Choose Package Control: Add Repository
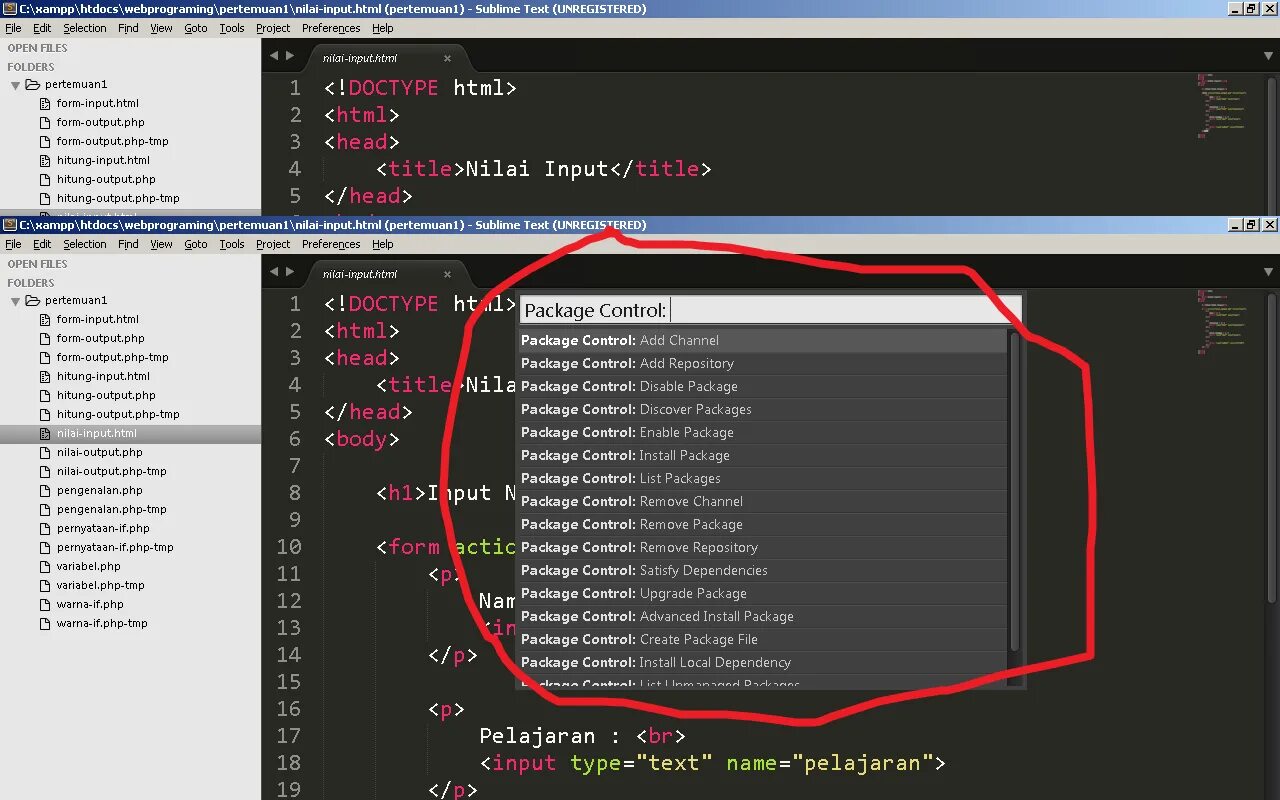 click(762, 363)
